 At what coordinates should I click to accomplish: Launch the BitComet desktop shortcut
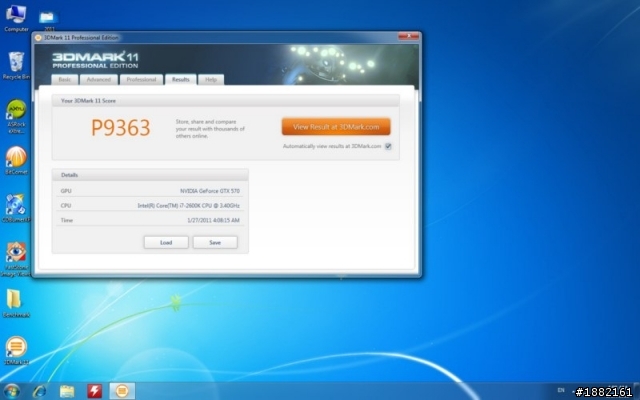pos(16,160)
